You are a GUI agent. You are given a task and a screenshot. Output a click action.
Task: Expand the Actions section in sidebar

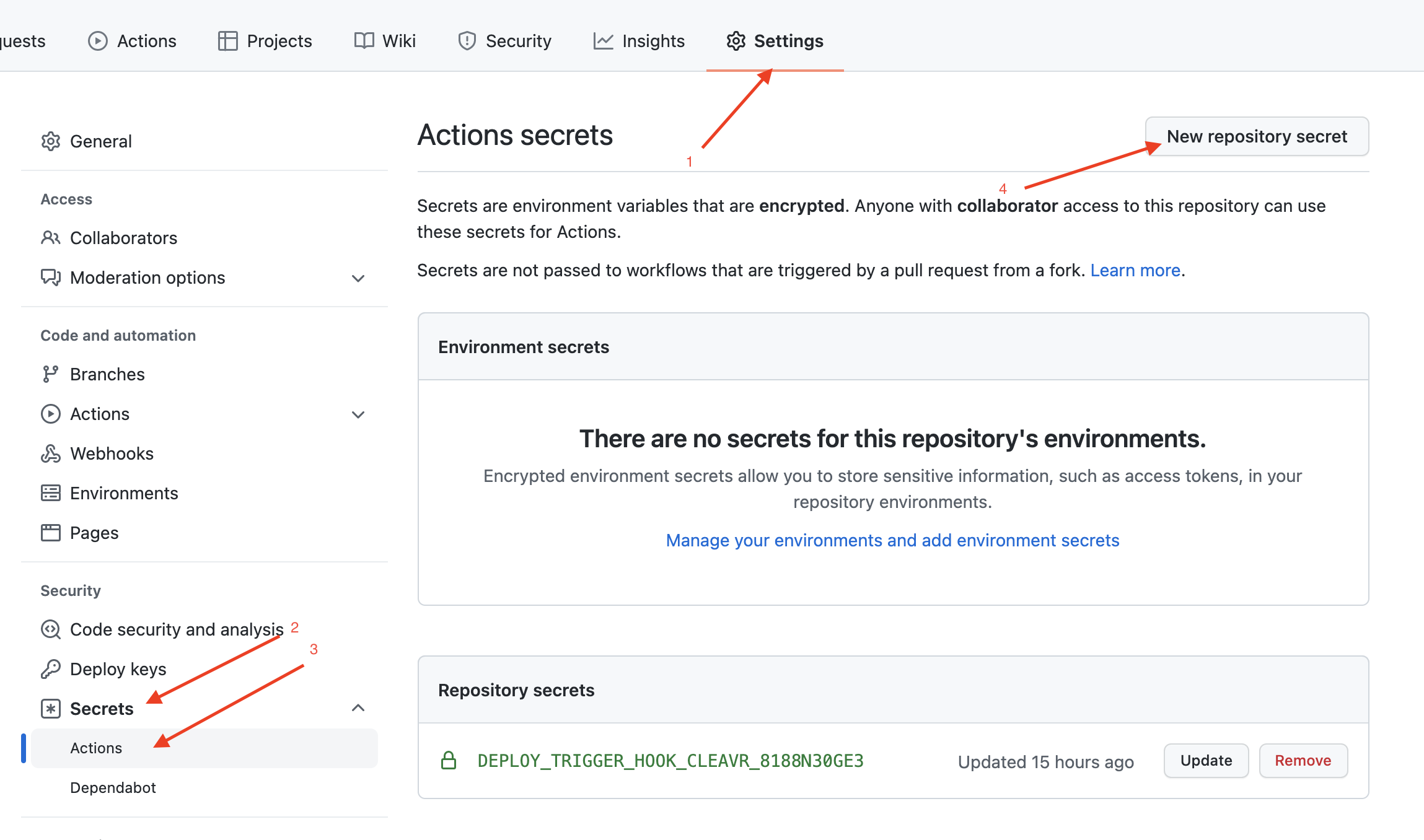(x=358, y=414)
